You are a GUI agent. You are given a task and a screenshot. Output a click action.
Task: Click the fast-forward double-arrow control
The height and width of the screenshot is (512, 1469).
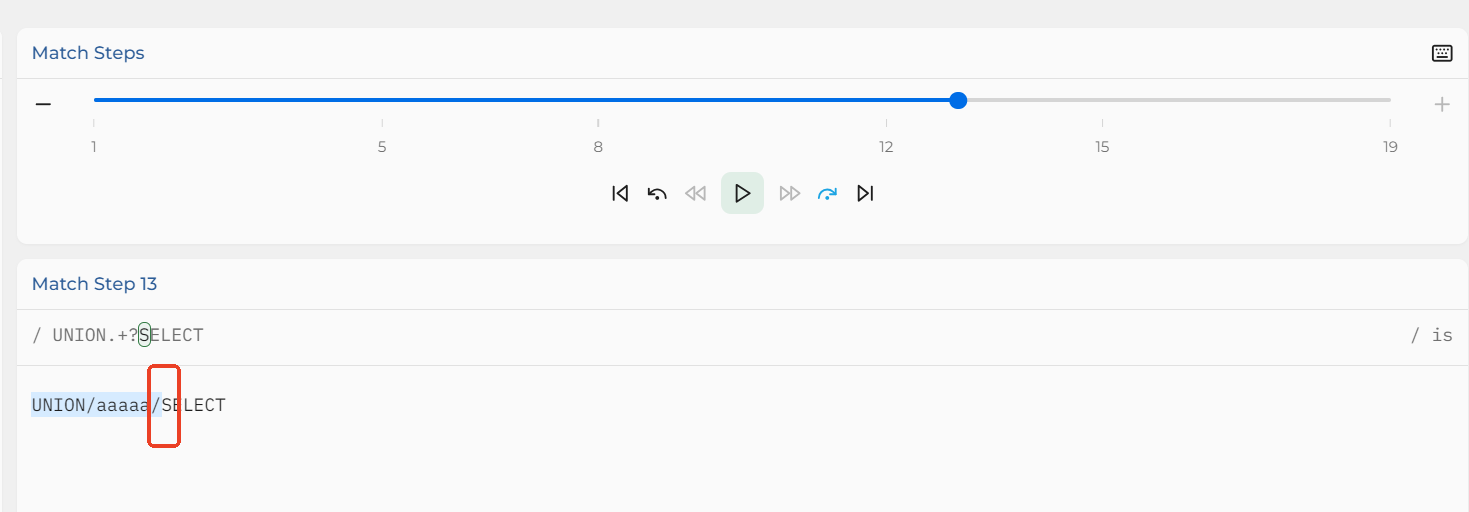pos(790,193)
